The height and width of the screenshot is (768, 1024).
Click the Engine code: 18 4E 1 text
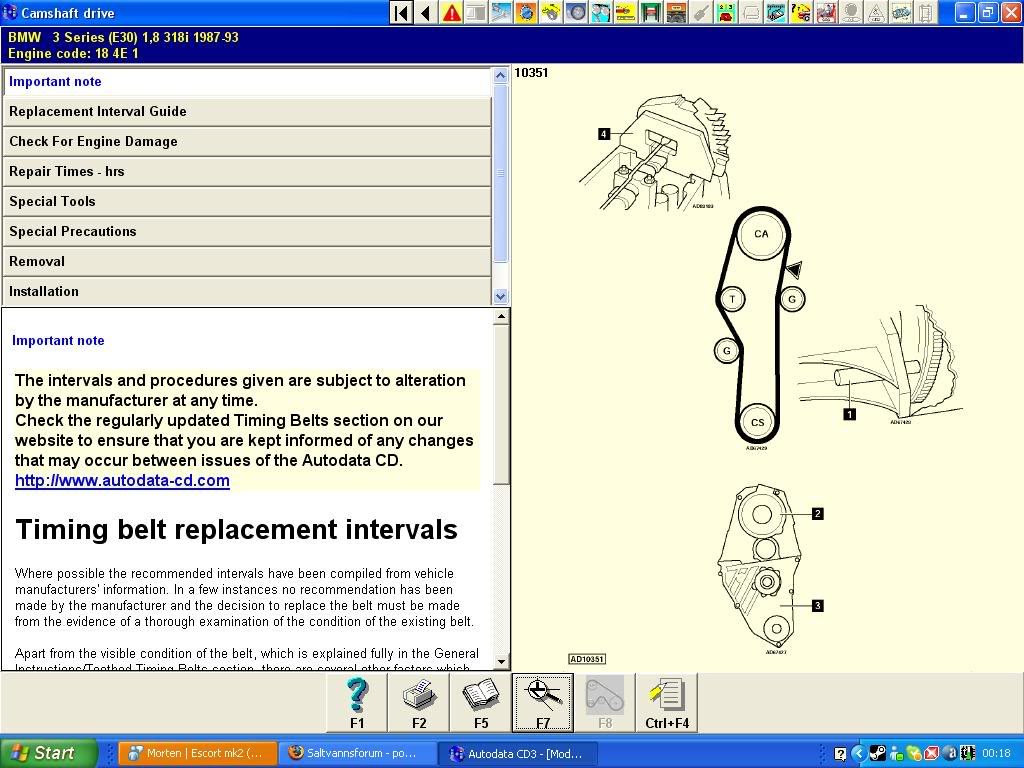73,54
